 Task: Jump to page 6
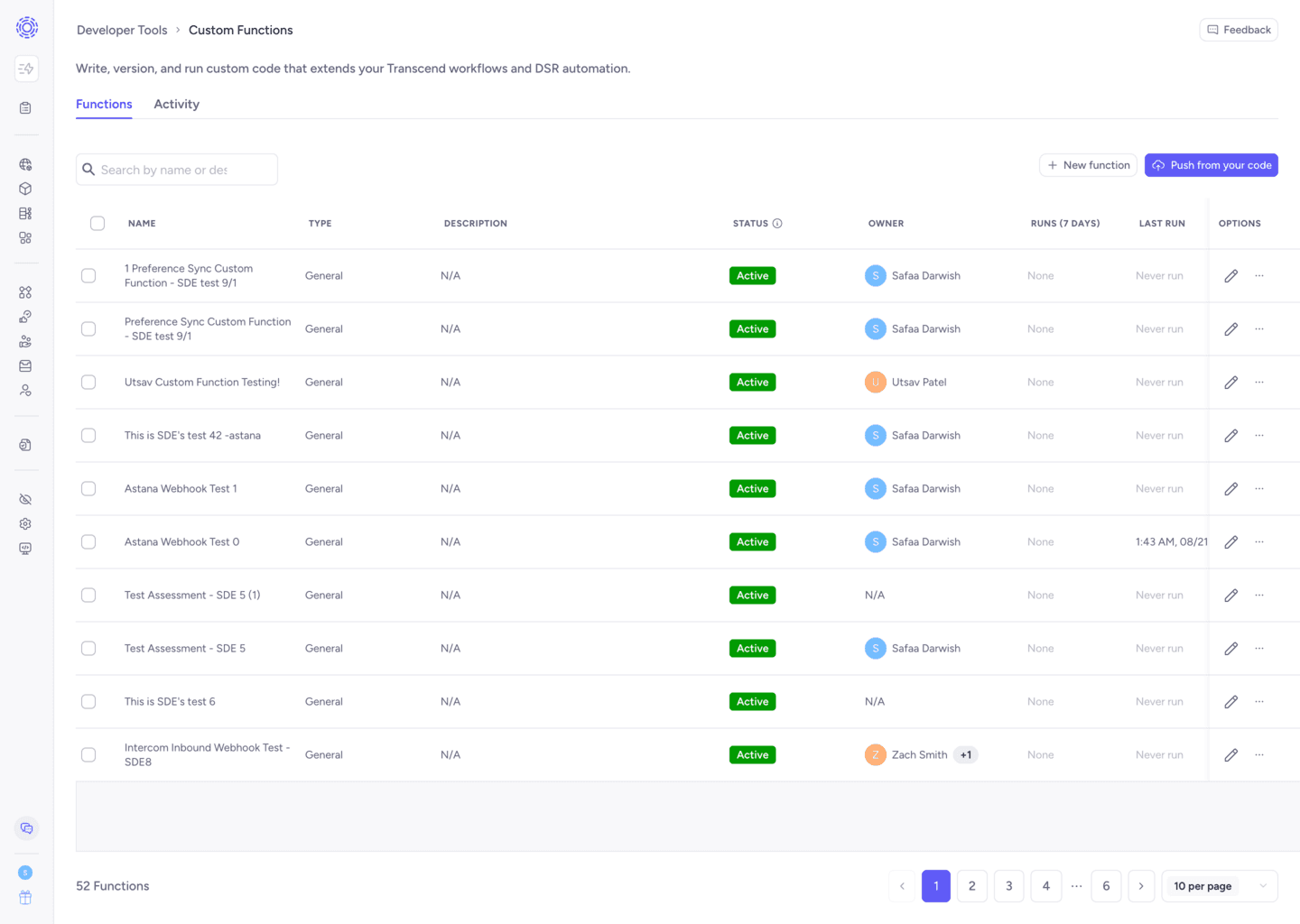coord(1106,886)
